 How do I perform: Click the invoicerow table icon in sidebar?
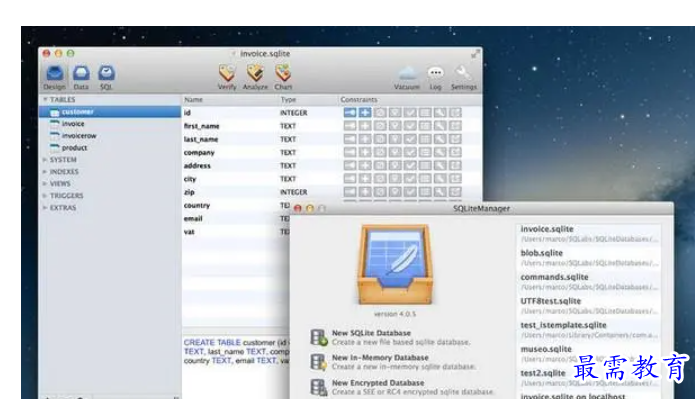(x=55, y=136)
